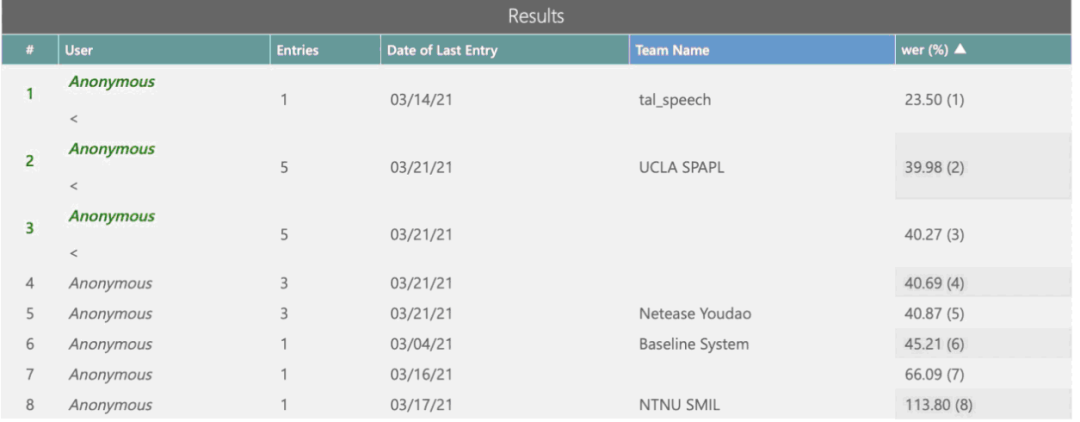
Task: Click the ascending sort arrow beside wer (%)
Action: point(959,50)
